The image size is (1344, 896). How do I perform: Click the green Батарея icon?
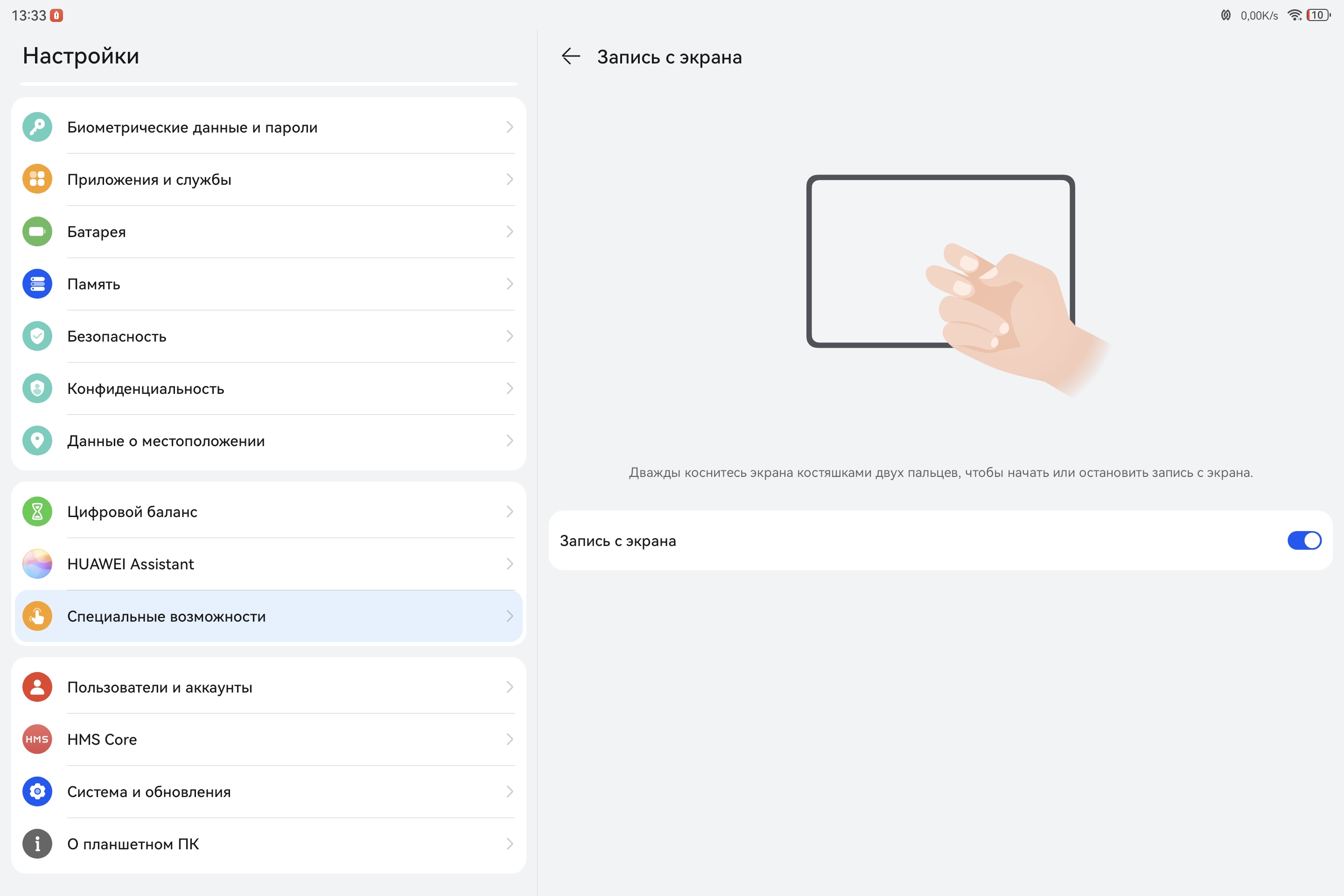coord(37,231)
